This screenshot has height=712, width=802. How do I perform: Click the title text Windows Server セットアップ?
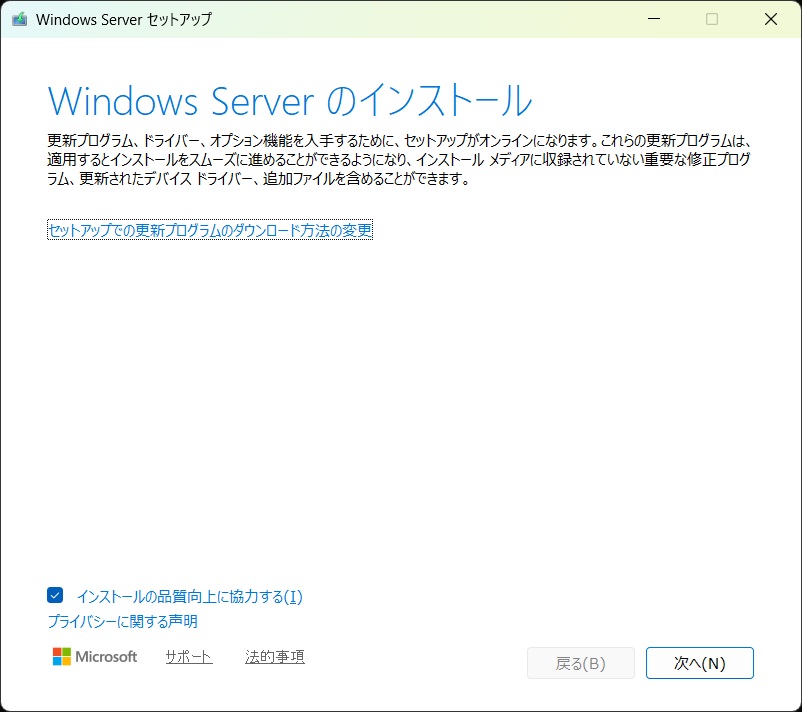(x=124, y=19)
